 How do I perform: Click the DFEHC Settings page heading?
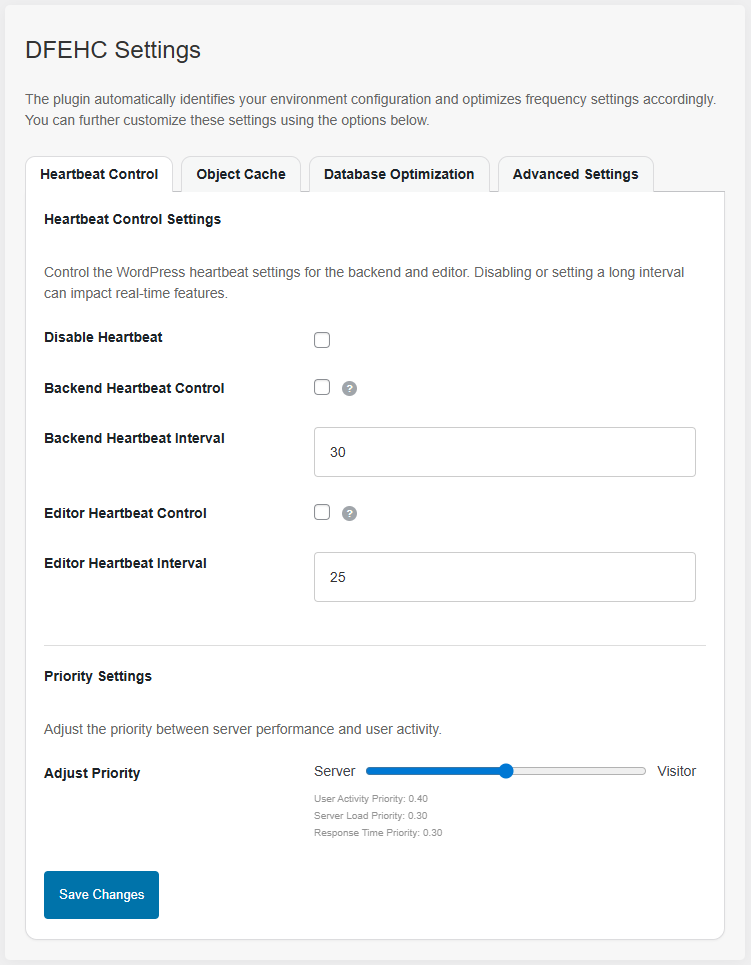pyautogui.click(x=113, y=49)
